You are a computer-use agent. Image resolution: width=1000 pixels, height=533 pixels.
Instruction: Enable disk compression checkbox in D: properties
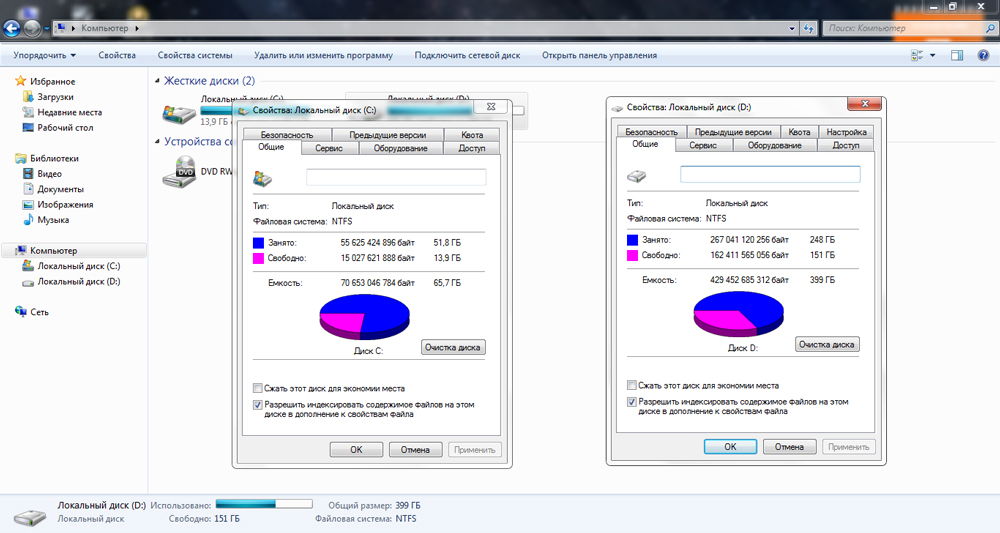pyautogui.click(x=632, y=385)
